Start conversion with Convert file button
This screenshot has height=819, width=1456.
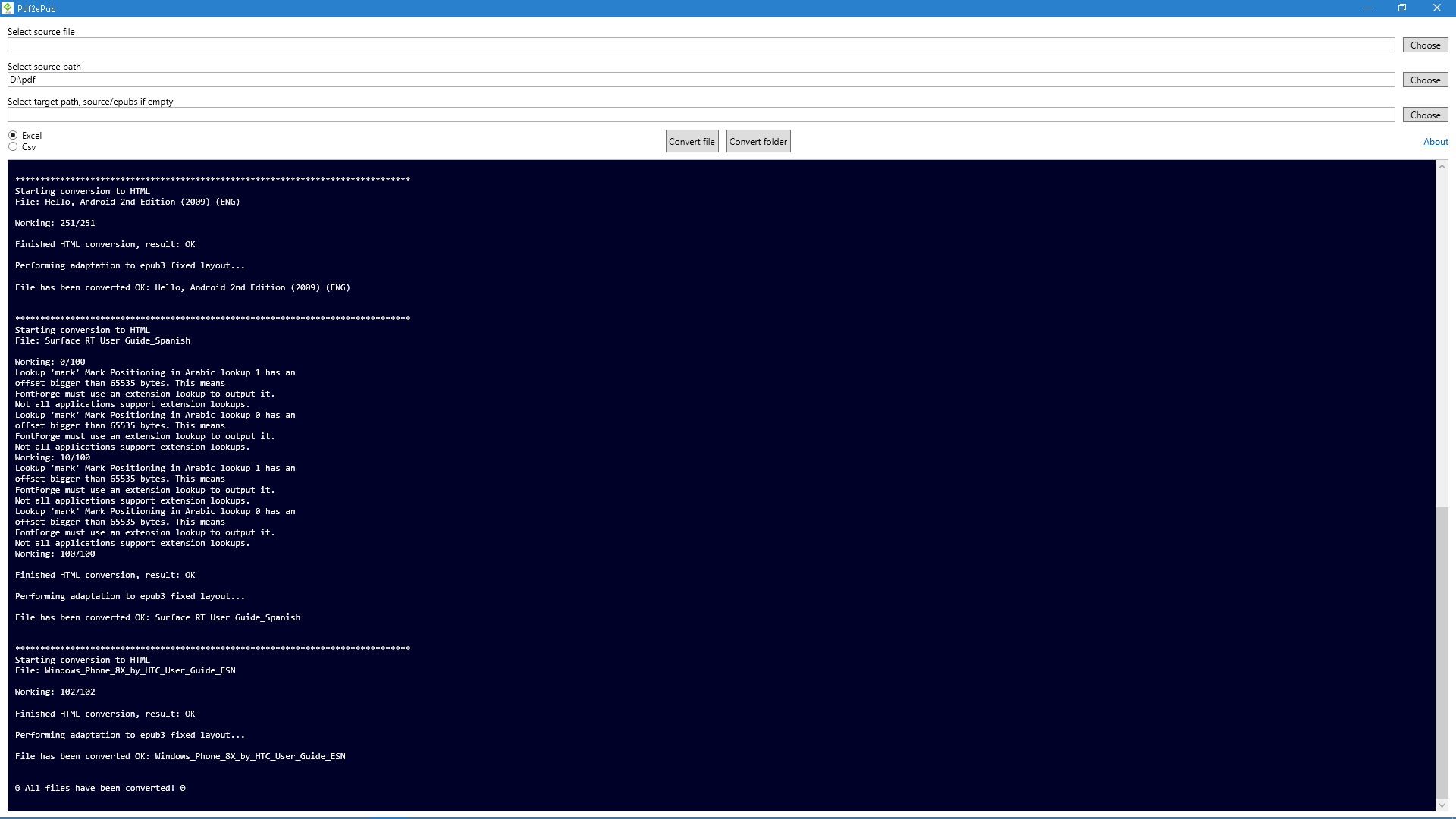(692, 142)
